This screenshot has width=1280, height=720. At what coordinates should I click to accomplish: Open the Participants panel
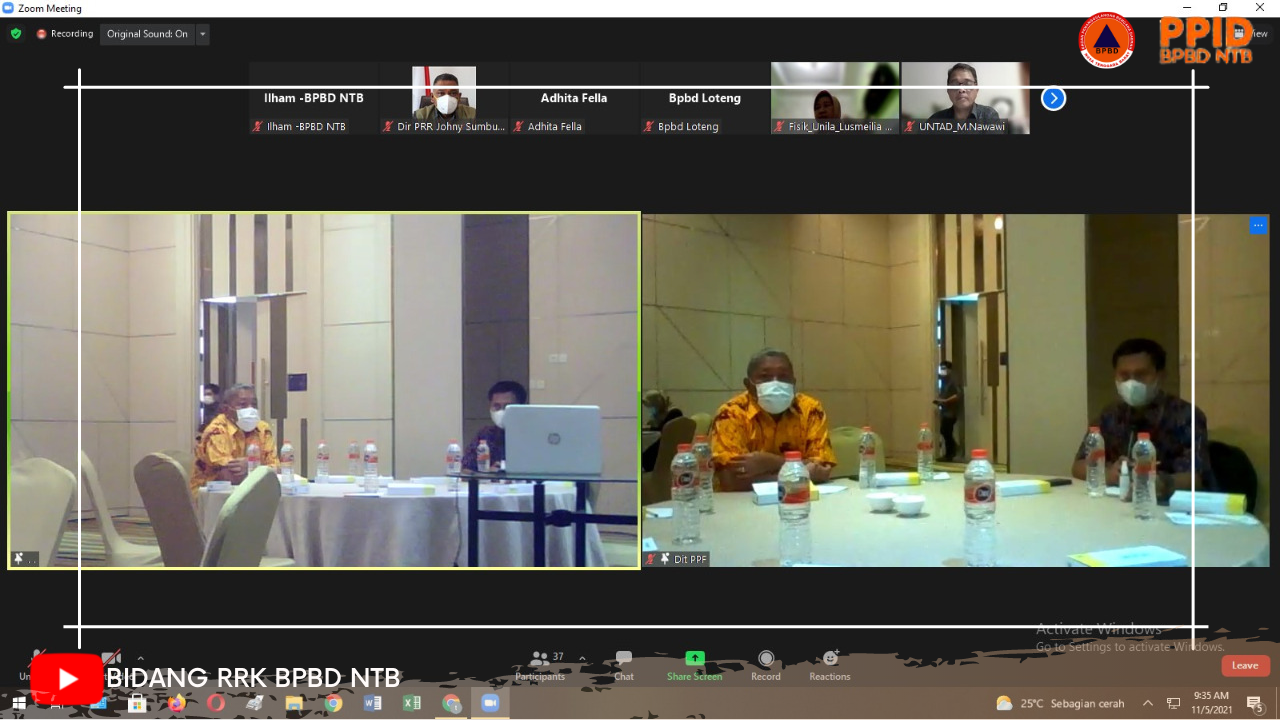point(540,664)
